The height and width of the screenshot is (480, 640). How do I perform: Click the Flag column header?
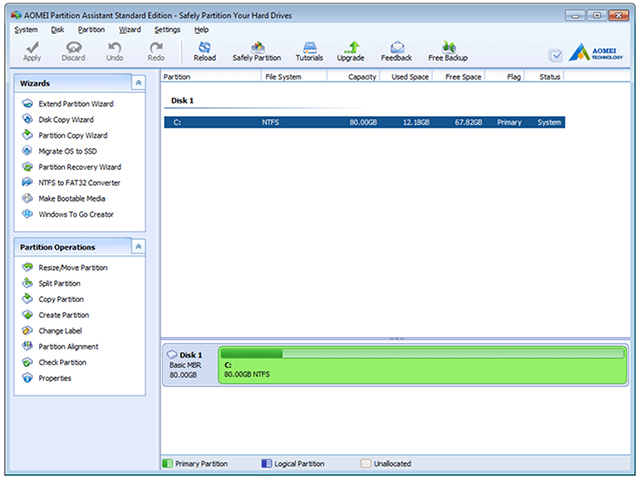505,77
